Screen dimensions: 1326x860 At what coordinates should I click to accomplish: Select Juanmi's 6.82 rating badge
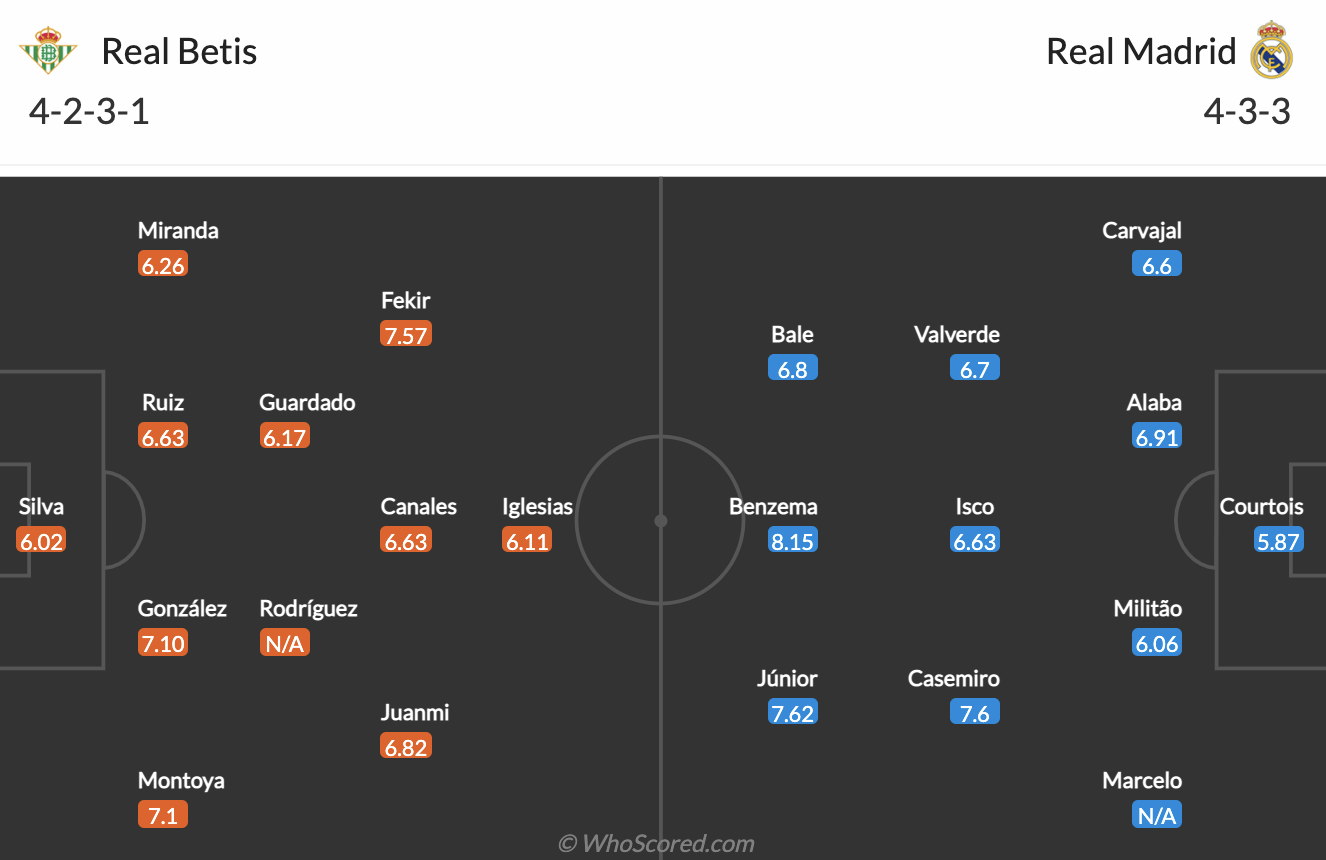406,747
